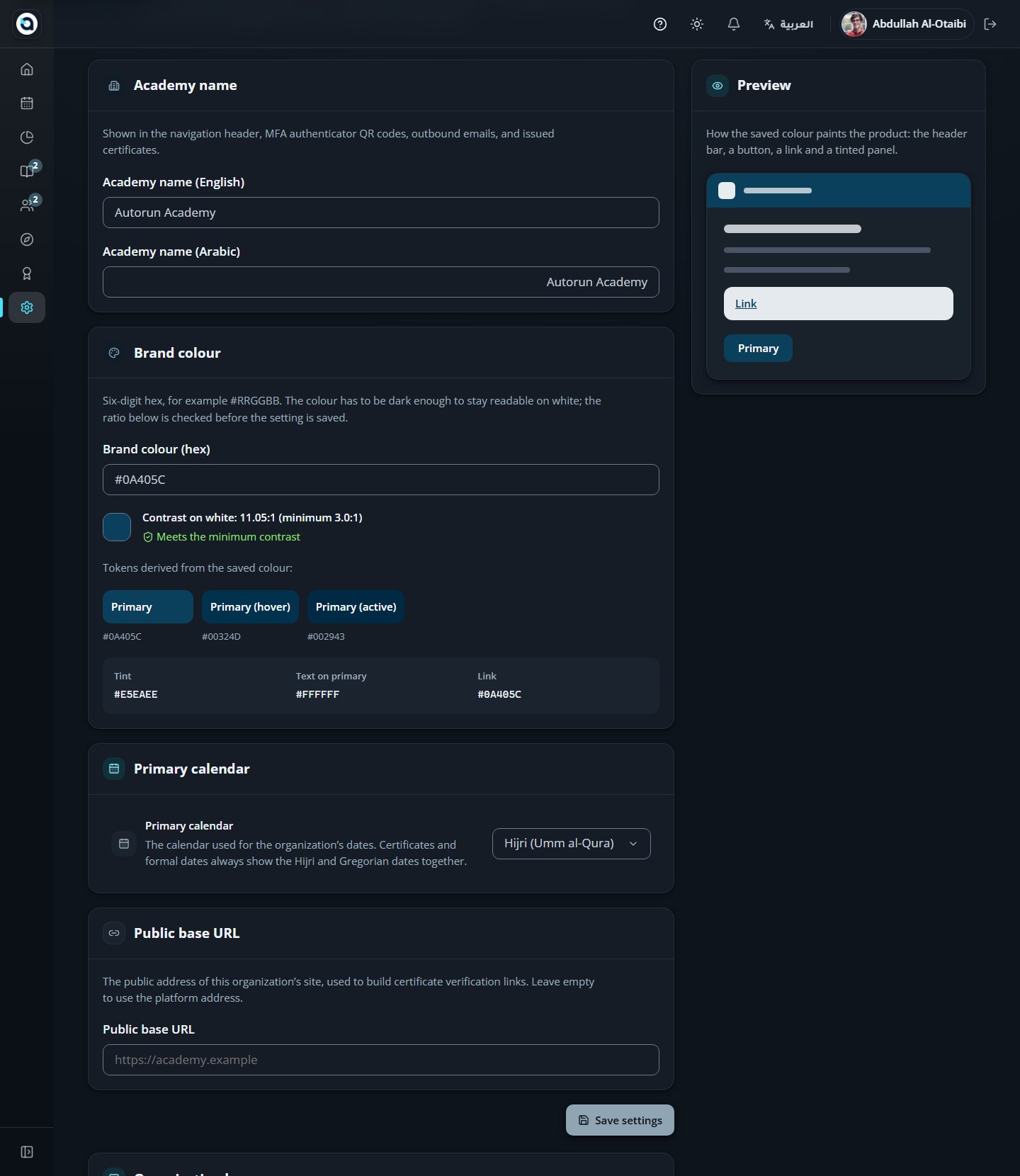
Task: Click Save settings button
Action: pyautogui.click(x=620, y=1120)
